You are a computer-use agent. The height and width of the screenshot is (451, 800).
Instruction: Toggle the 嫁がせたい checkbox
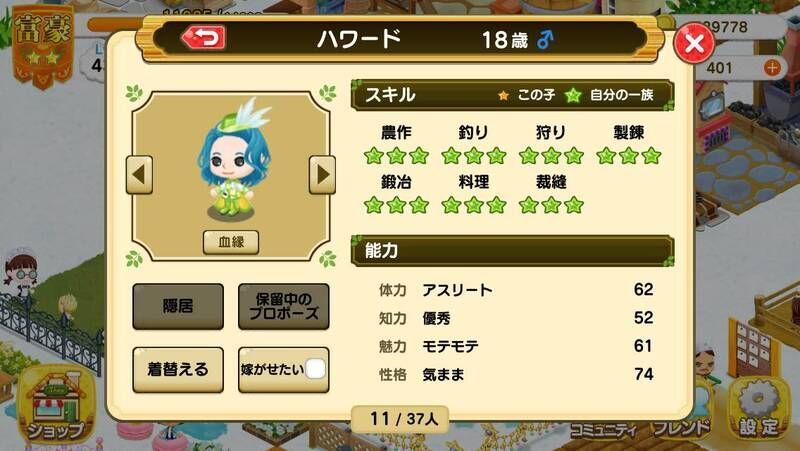[x=315, y=369]
